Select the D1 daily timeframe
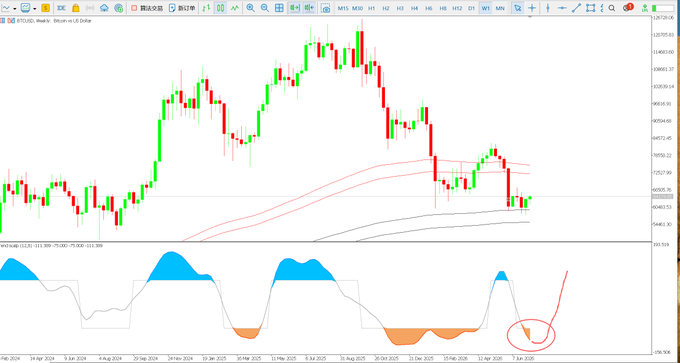680x363 pixels. (x=471, y=8)
